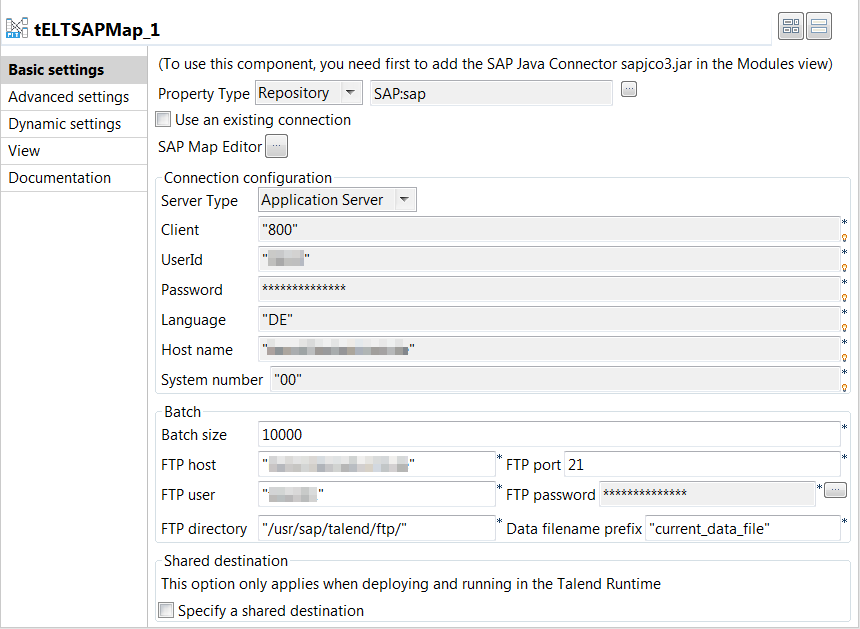The image size is (860, 629).
Task: Click the lightbulb hint beside the UserId field
Action: (x=845, y=268)
